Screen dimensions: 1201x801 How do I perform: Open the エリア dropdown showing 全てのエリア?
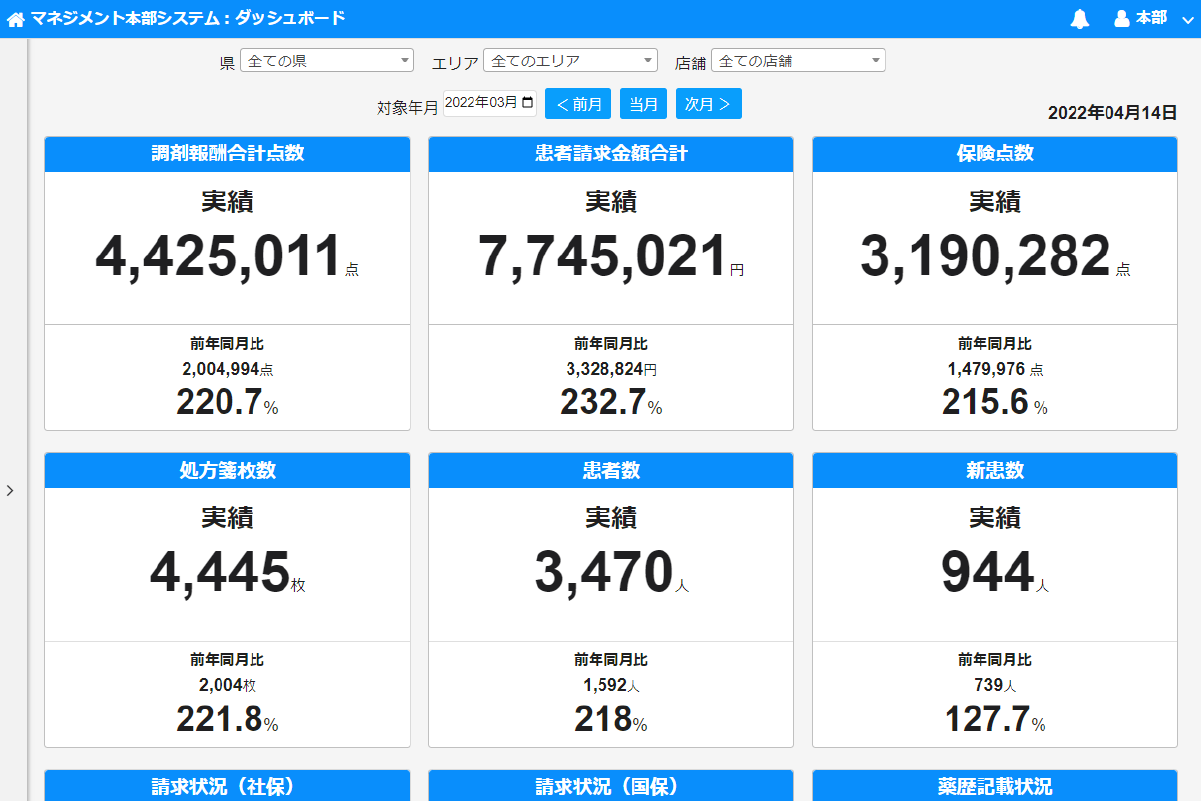(x=570, y=61)
